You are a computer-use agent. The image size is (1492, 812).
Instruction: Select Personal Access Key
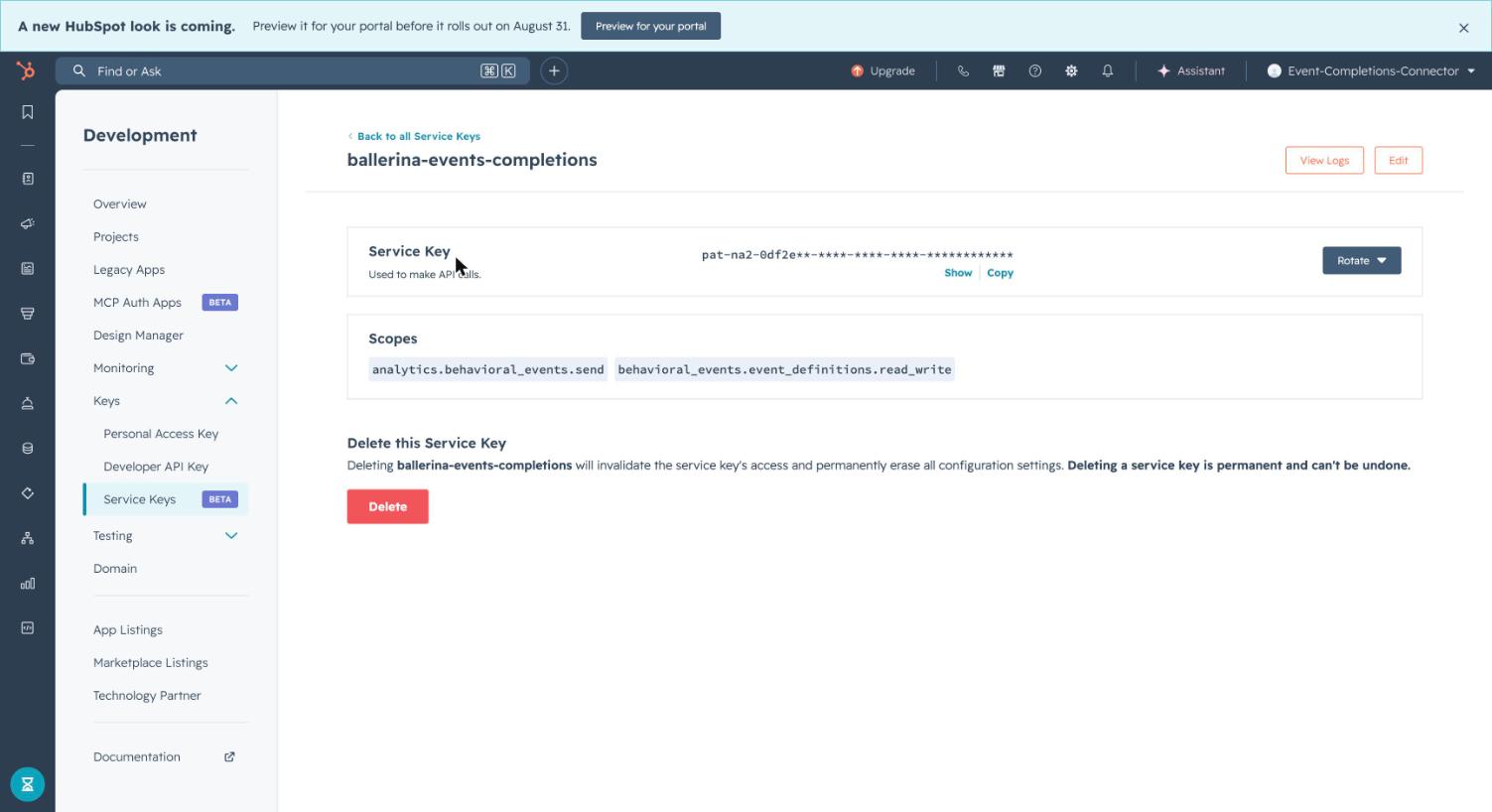pyautogui.click(x=161, y=434)
